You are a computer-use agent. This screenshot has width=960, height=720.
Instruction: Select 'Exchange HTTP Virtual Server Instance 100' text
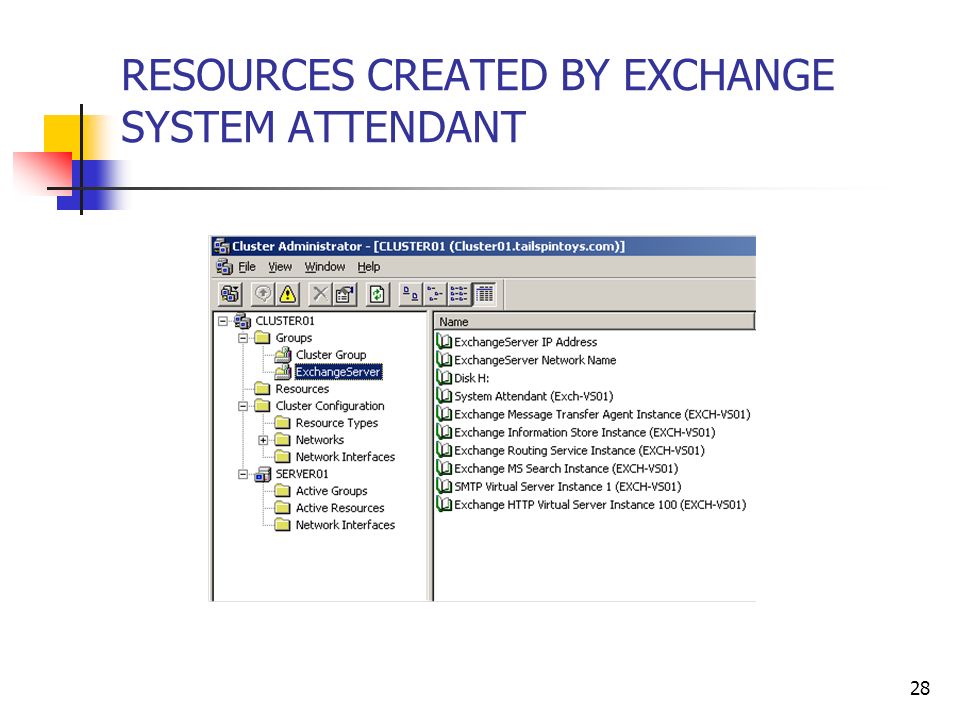(565, 504)
